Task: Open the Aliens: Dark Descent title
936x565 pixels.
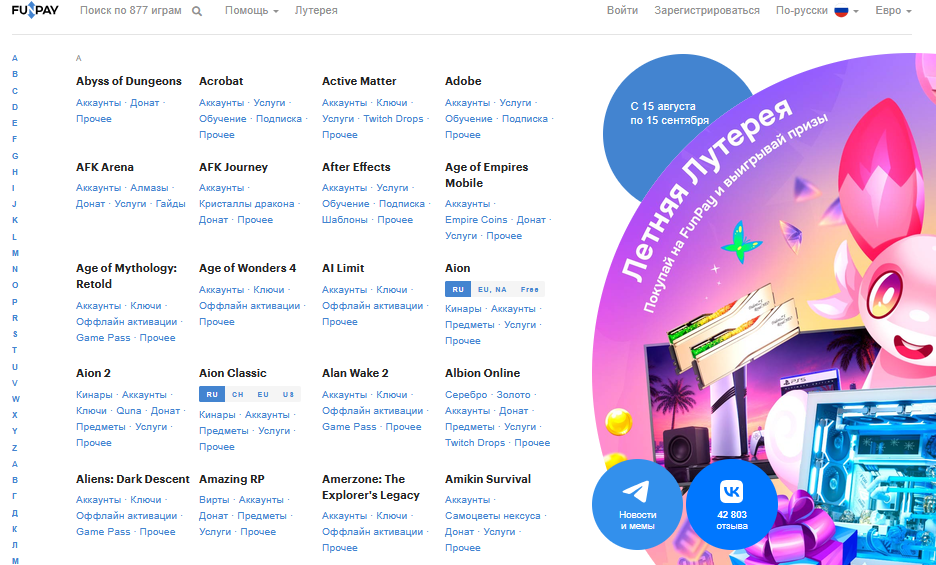Action: [133, 479]
